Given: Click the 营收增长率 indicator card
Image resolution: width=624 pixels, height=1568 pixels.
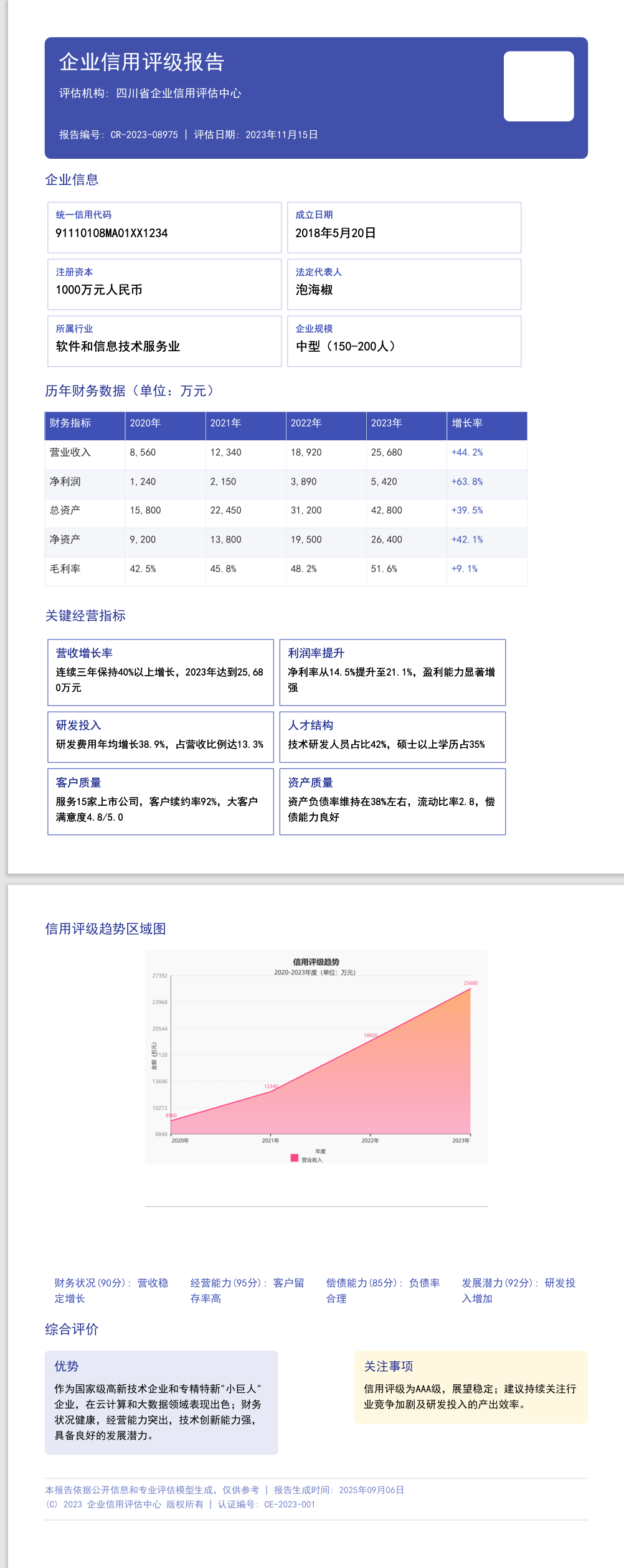Looking at the screenshot, I should [161, 673].
